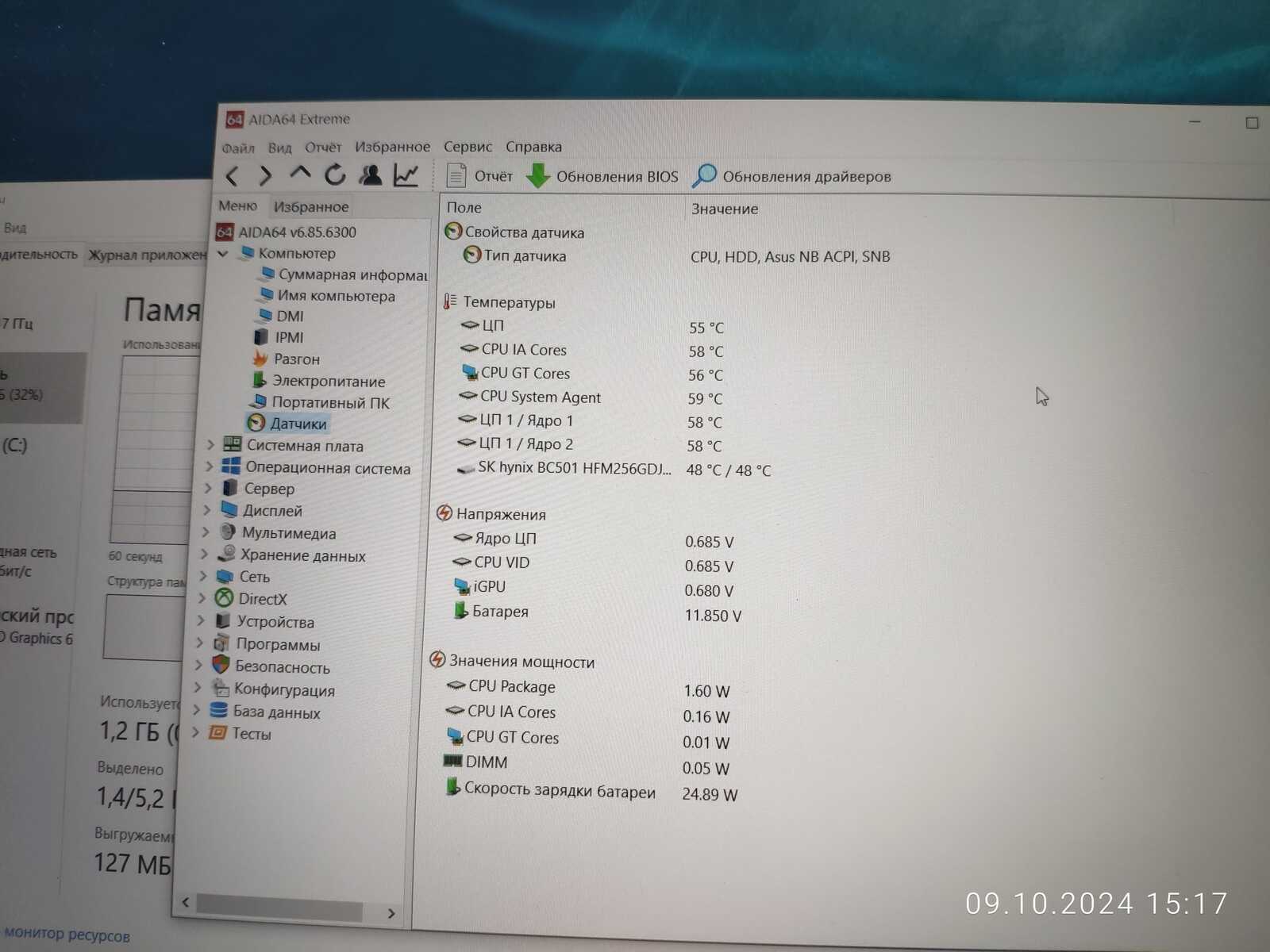Click the Отчёт report toolbar button
The image size is (1270, 952).
[x=479, y=175]
